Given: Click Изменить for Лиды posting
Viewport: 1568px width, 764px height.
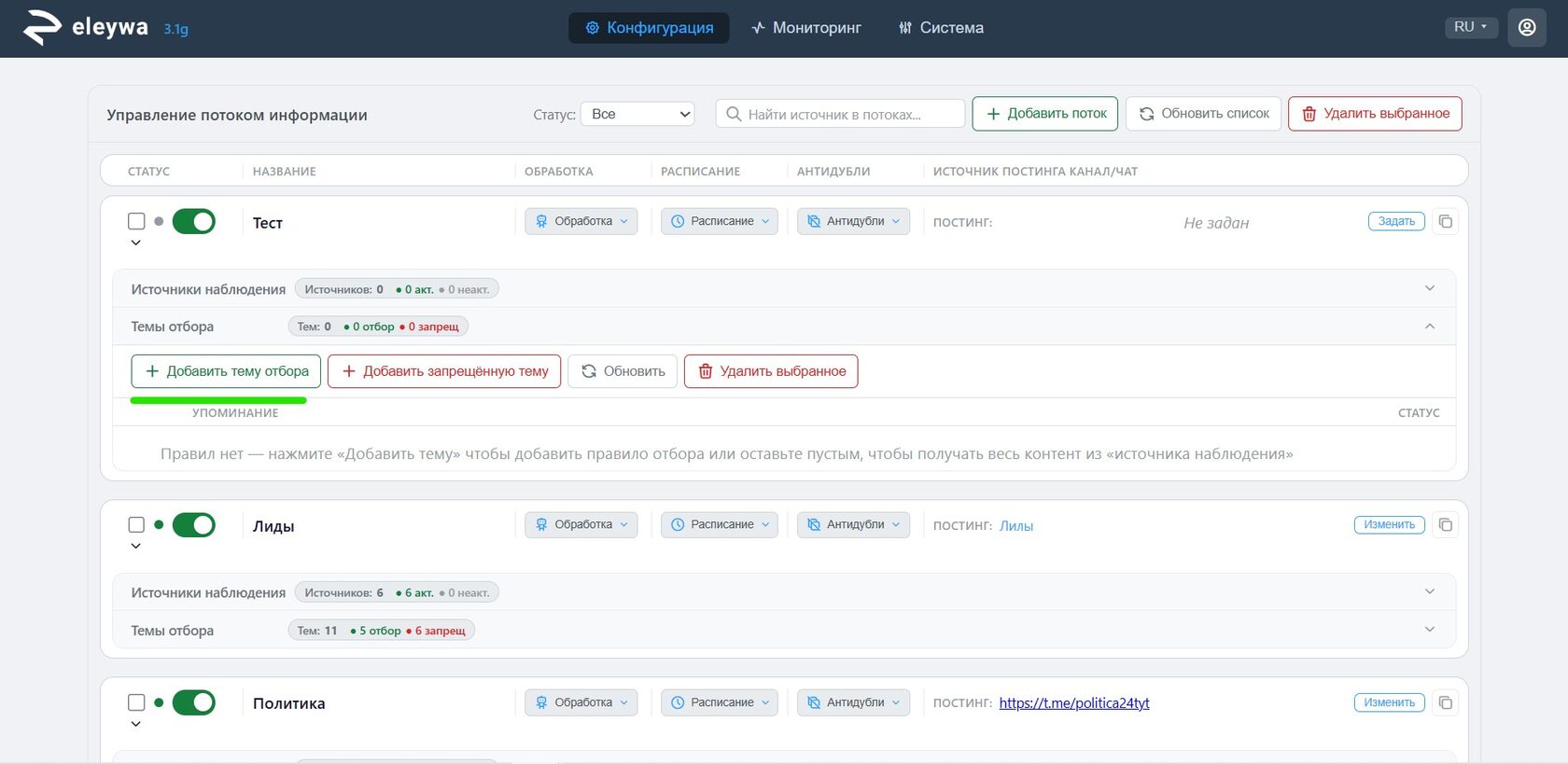Looking at the screenshot, I should pyautogui.click(x=1389, y=524).
